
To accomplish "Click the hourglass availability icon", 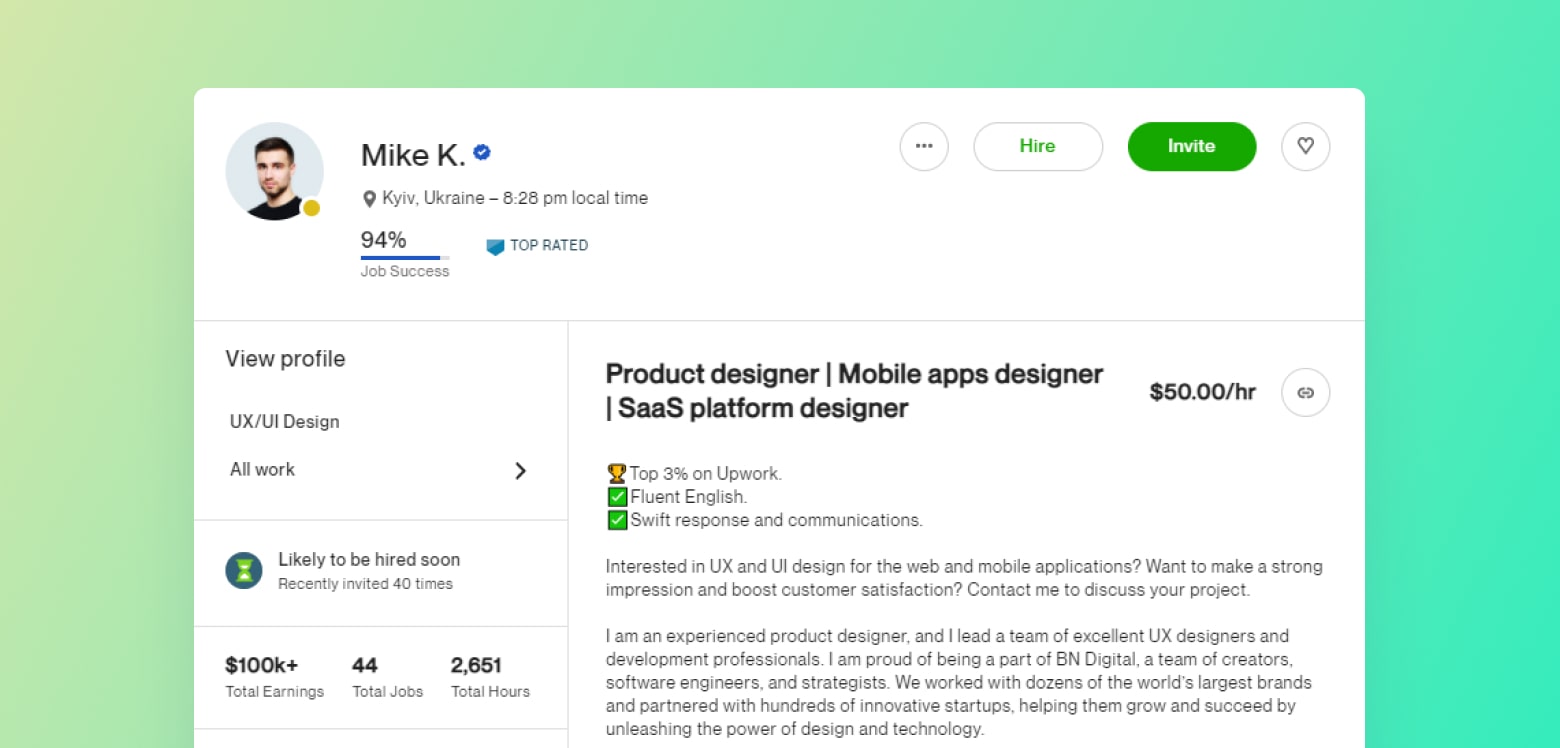I will pyautogui.click(x=244, y=570).
